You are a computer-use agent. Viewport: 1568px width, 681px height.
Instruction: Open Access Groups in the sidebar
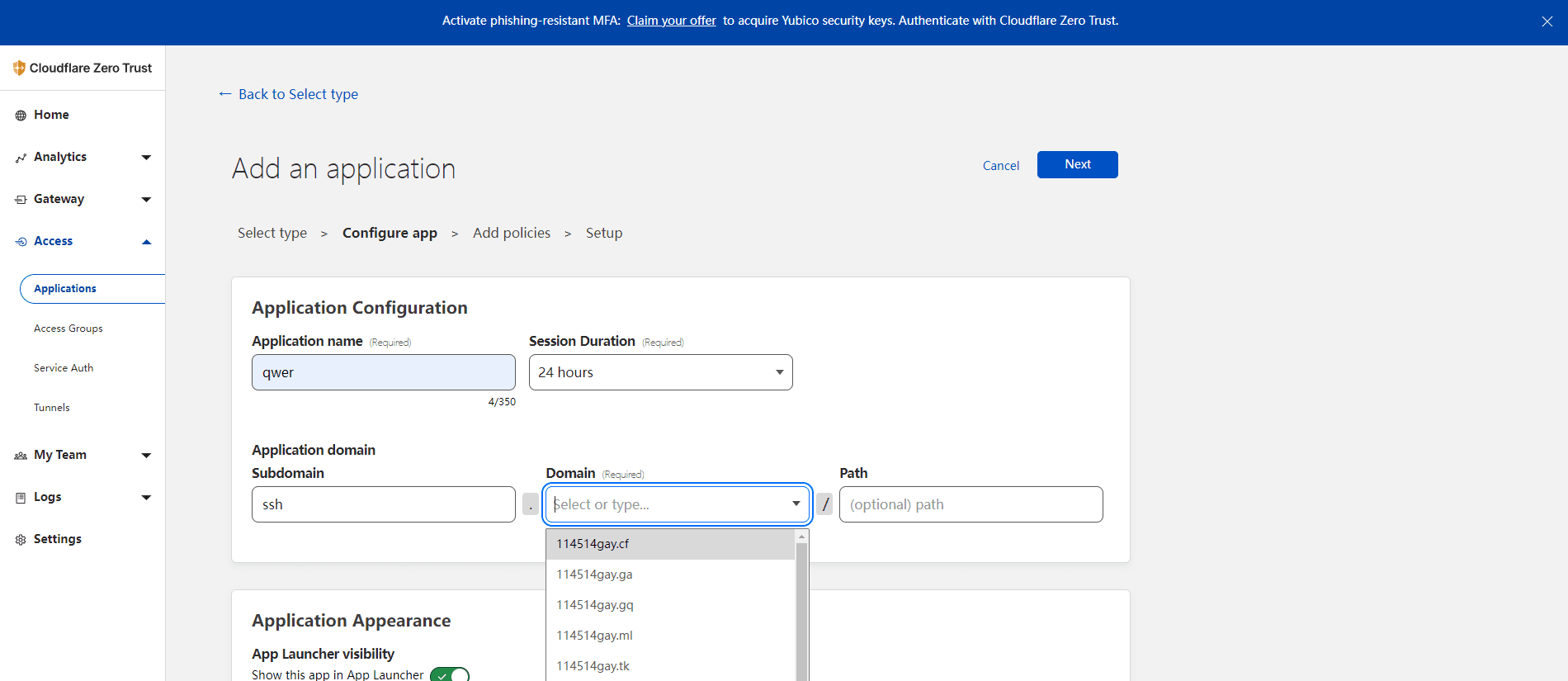tap(68, 329)
